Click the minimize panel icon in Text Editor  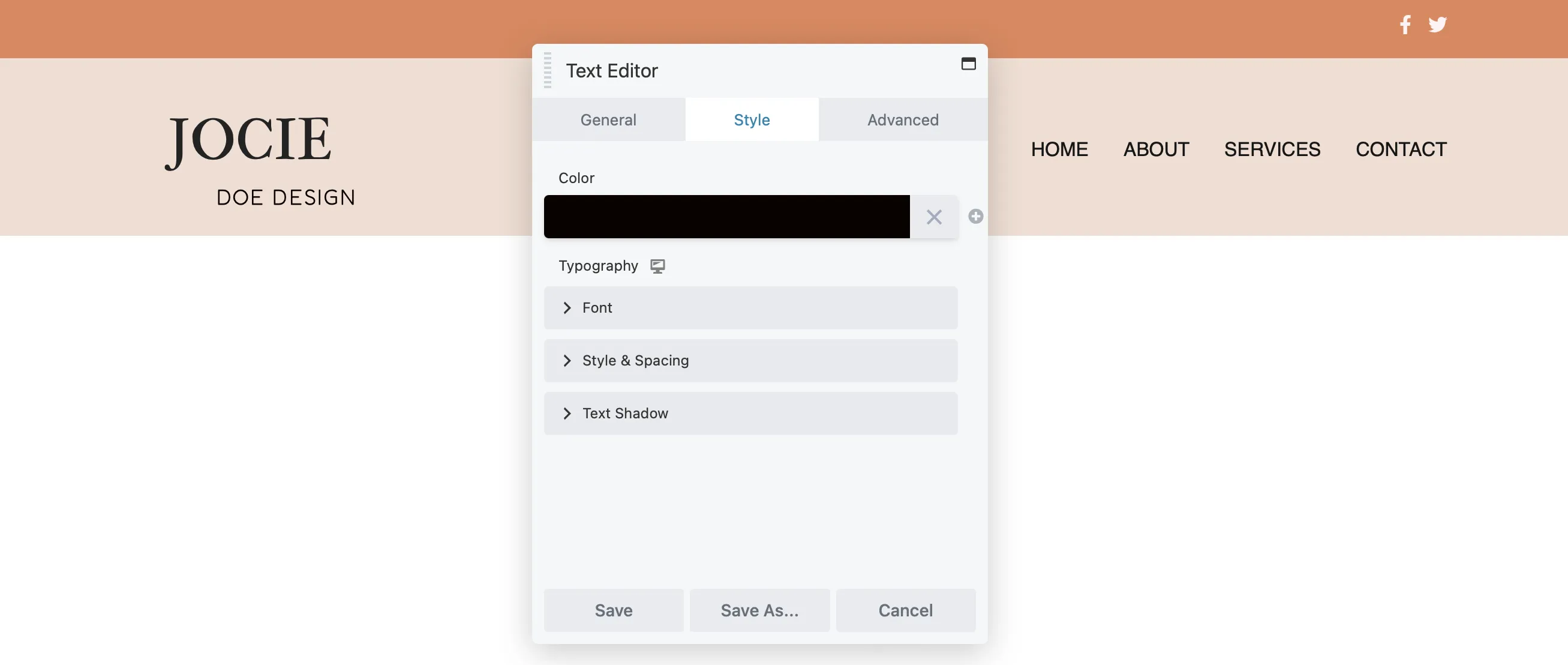coord(967,64)
